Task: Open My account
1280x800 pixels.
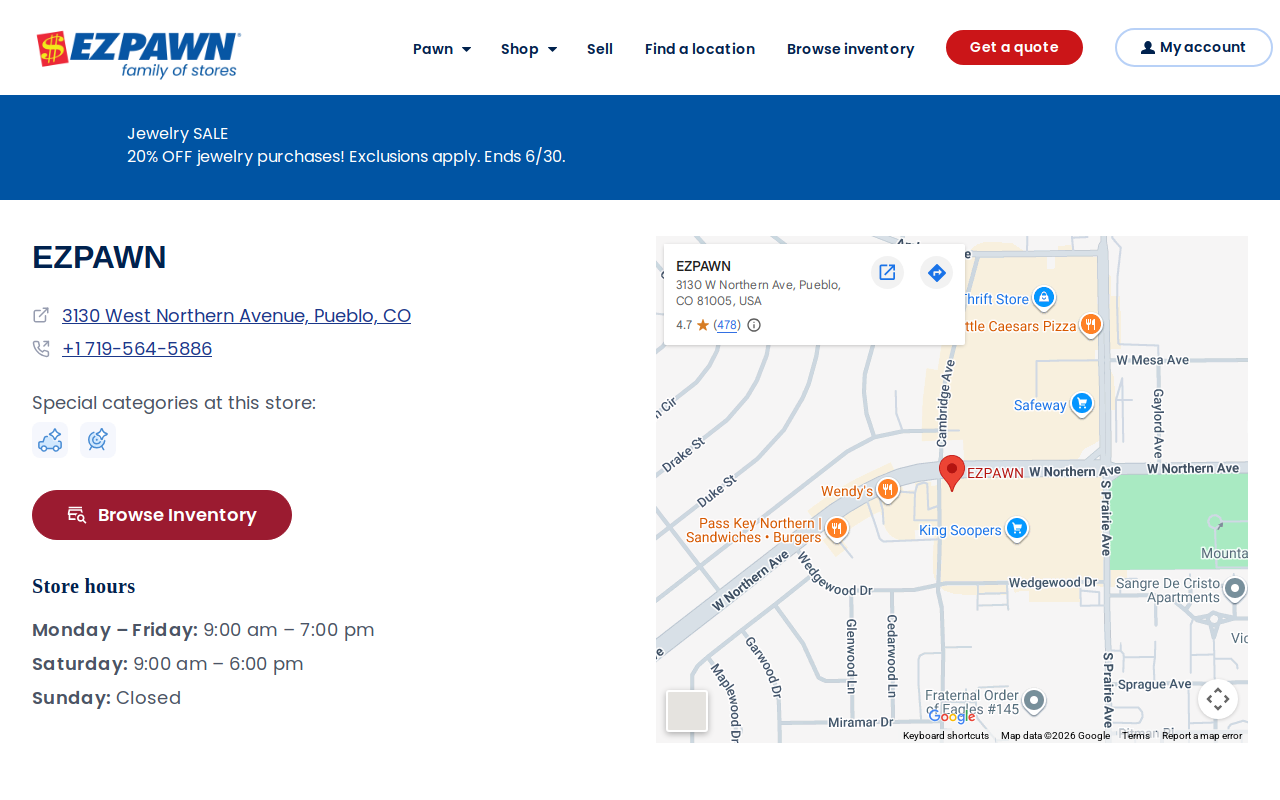Action: coord(1193,47)
